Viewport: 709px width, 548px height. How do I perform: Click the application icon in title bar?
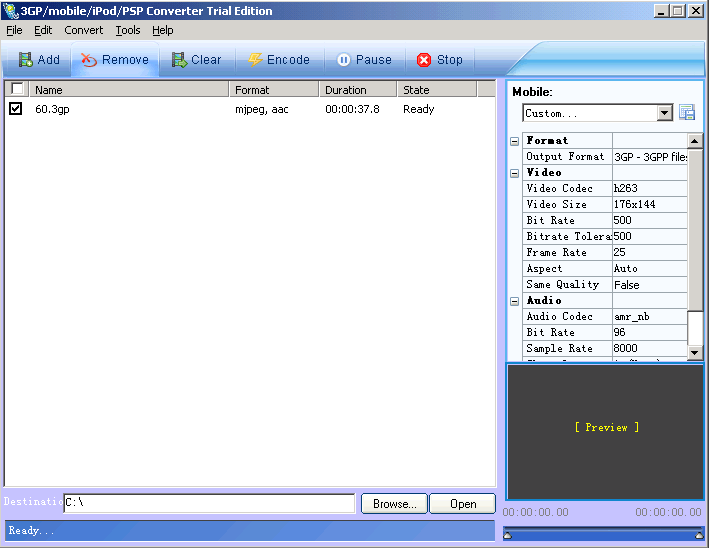click(x=10, y=10)
